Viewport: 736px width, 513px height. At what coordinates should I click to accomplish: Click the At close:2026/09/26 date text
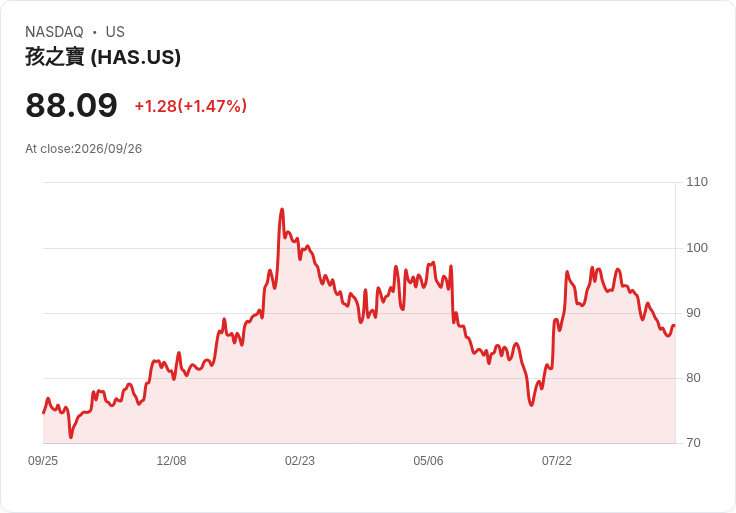(84, 149)
